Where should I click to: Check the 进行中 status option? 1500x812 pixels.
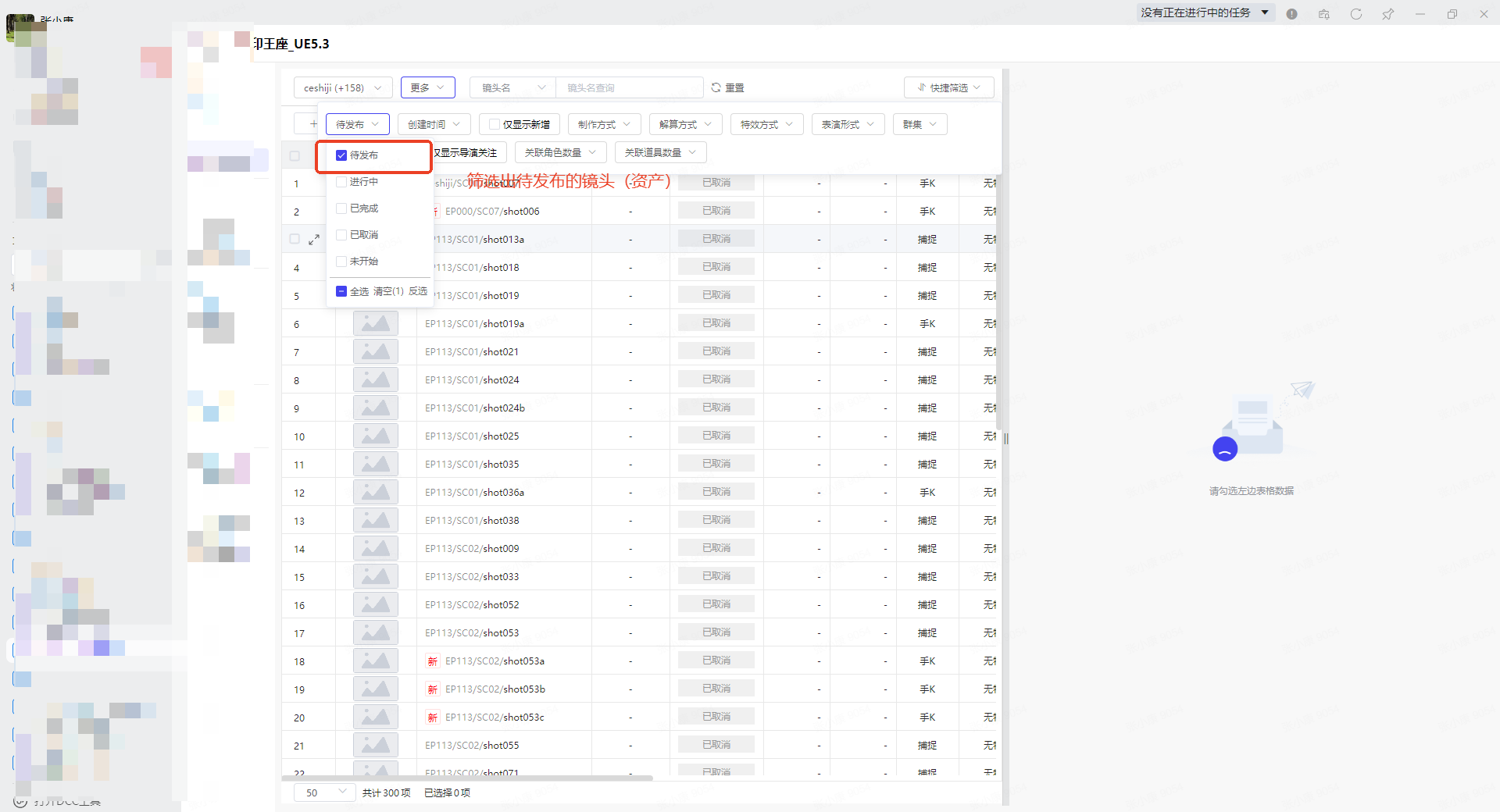[341, 182]
